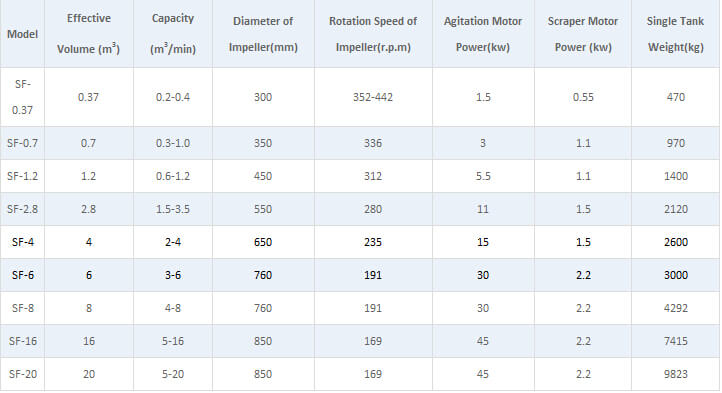Select the 1.5-3.5 capacity value

coord(173,209)
